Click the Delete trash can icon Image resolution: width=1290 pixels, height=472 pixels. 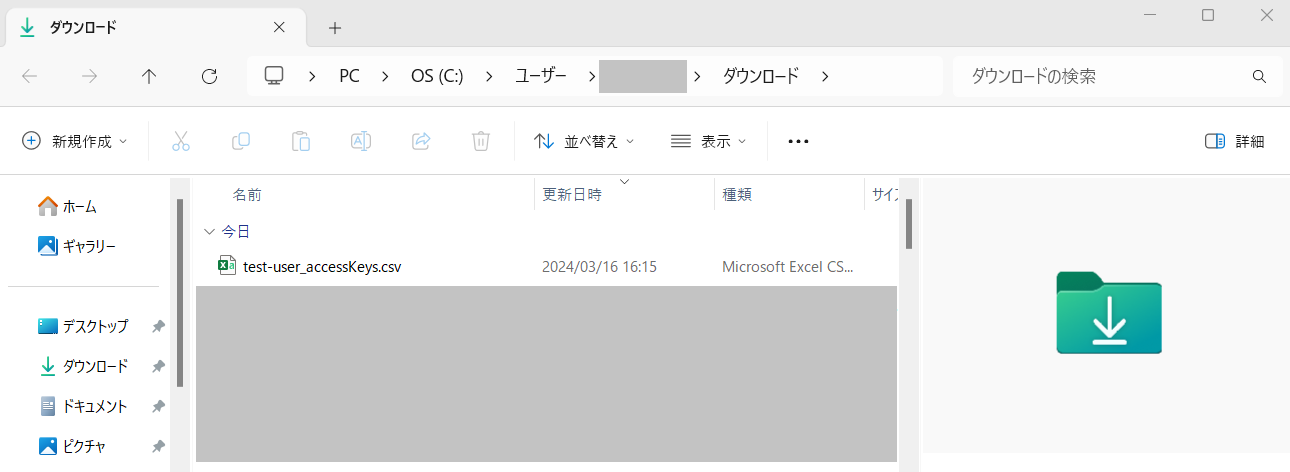tap(481, 141)
